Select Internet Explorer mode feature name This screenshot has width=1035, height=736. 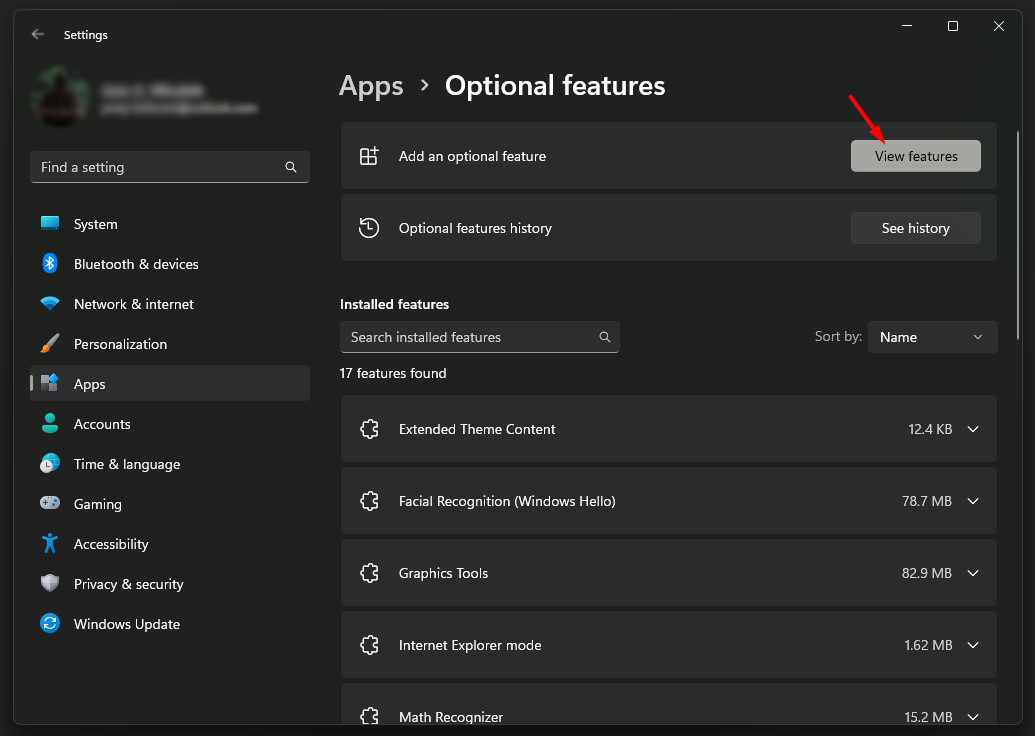470,646
